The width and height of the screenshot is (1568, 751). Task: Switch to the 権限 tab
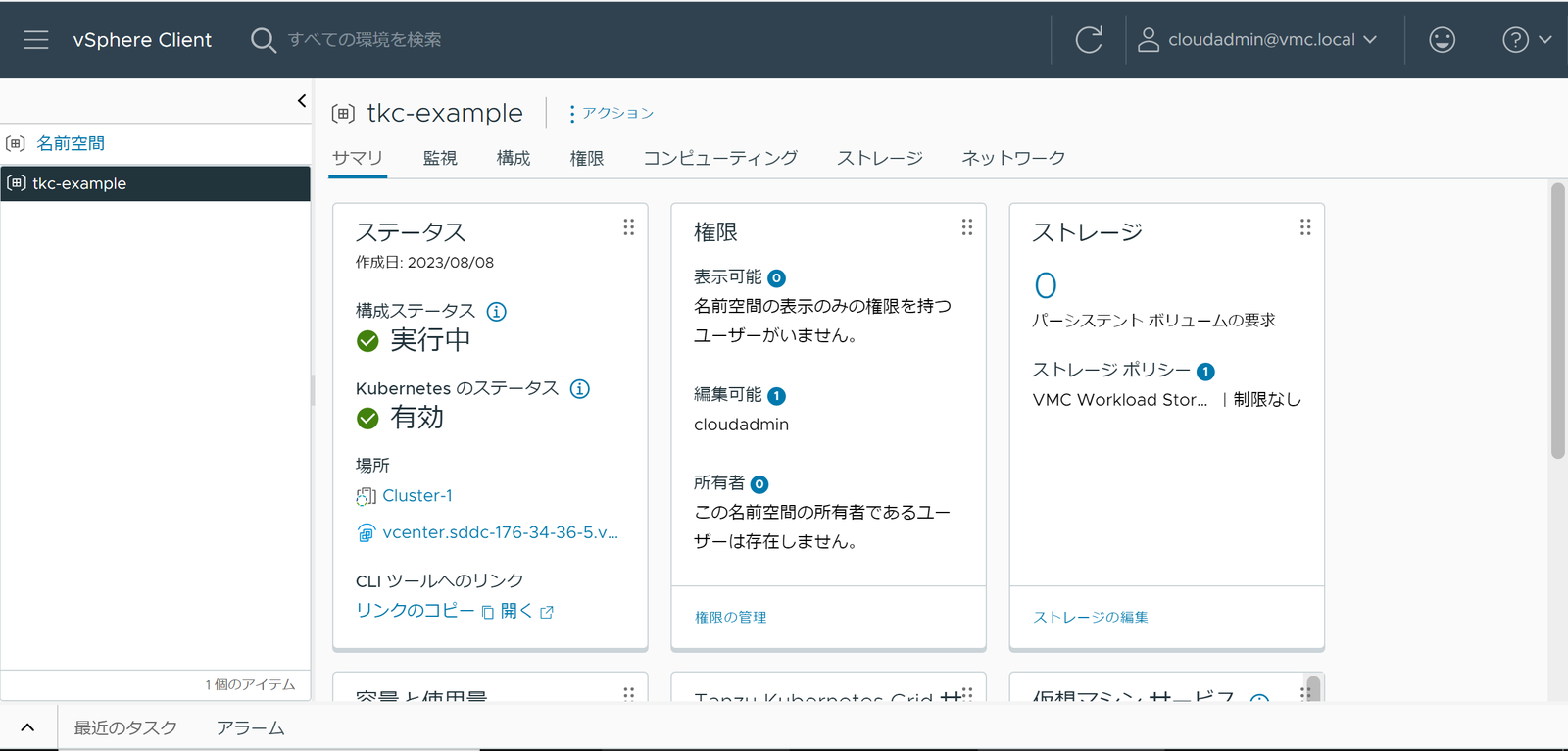point(587,158)
